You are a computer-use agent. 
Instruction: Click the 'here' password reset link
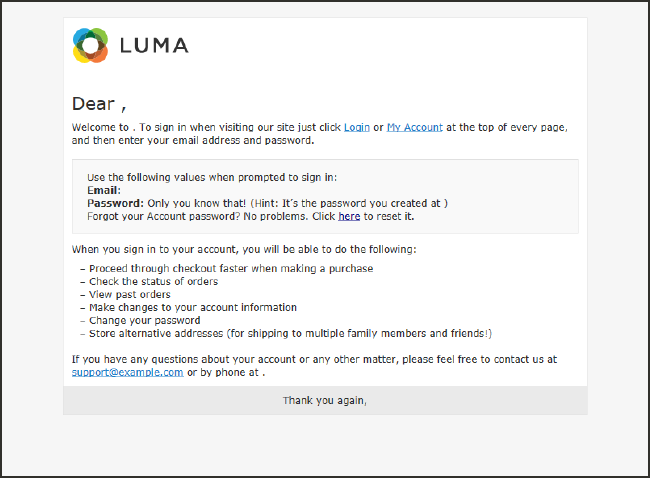(x=349, y=216)
